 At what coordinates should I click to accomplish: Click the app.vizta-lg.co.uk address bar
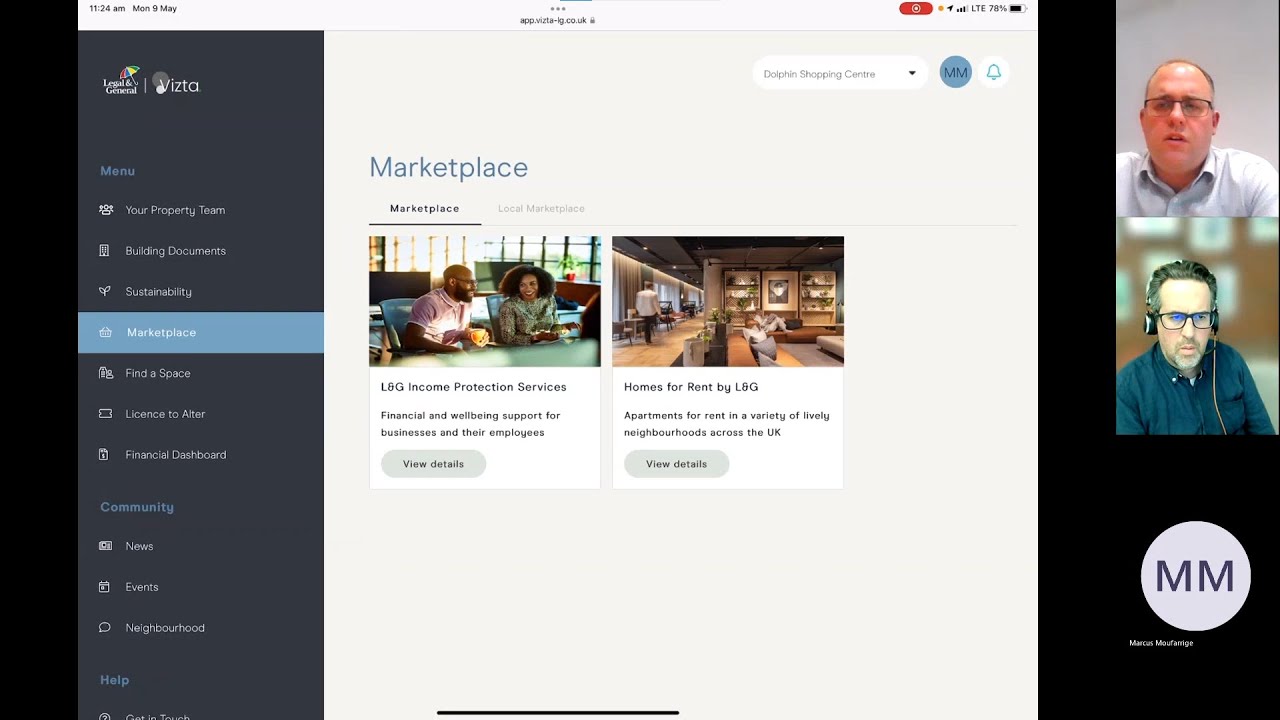558,20
